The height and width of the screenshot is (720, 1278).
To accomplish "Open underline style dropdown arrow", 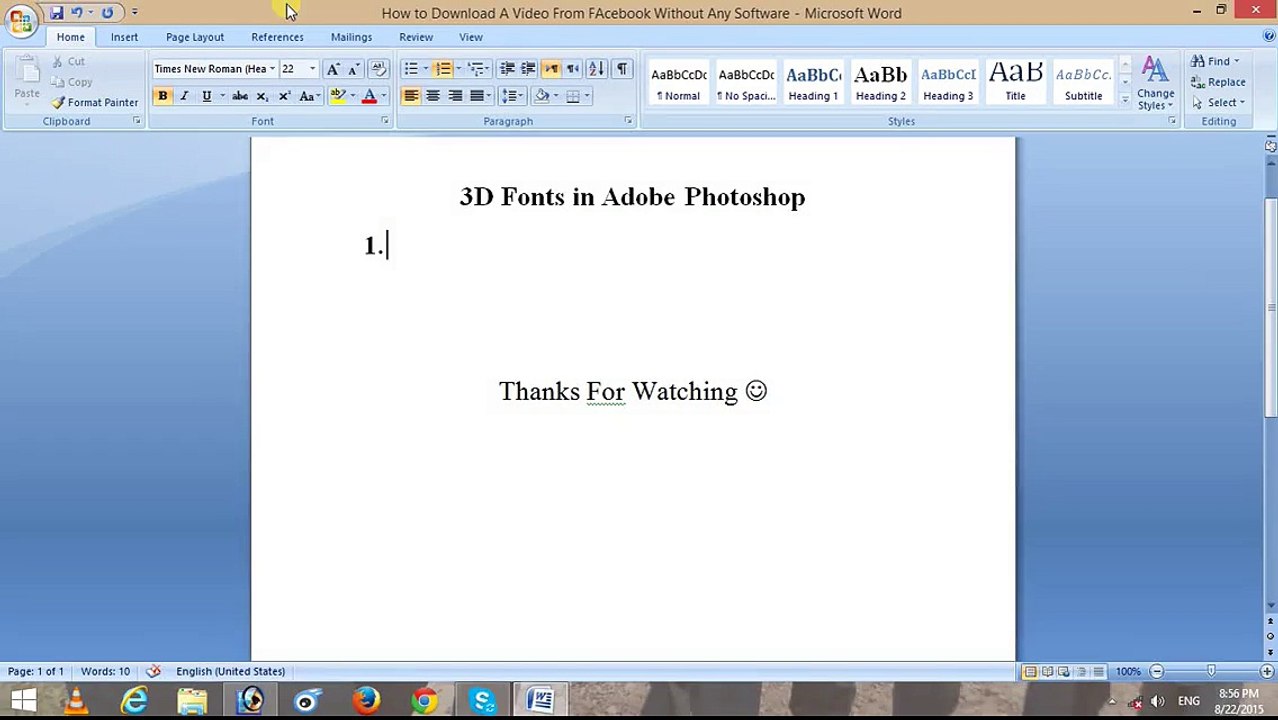I will (222, 96).
